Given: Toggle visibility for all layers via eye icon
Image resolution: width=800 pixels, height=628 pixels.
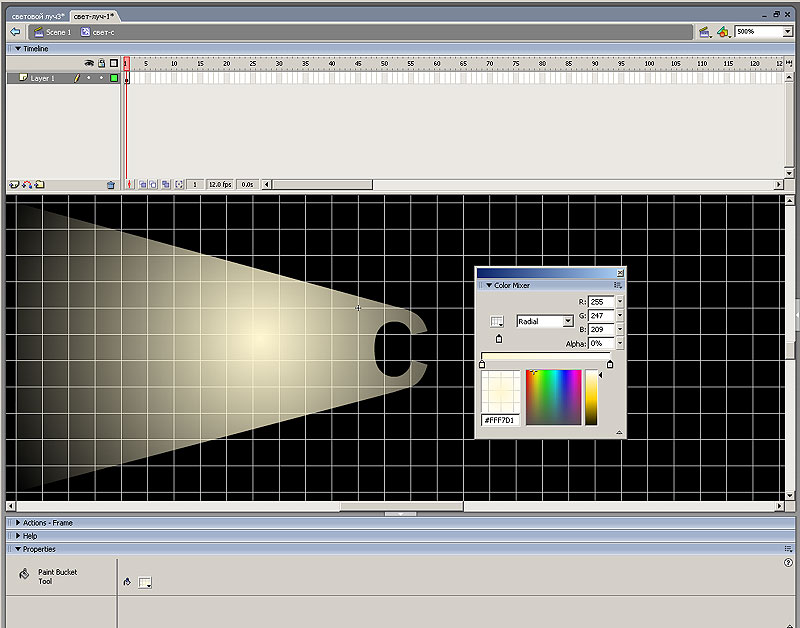Looking at the screenshot, I should (x=89, y=63).
